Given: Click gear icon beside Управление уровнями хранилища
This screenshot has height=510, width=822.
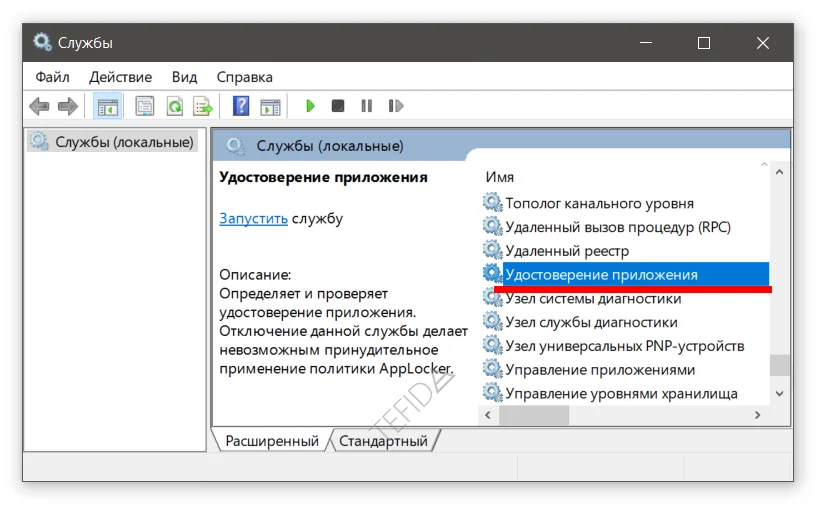Looking at the screenshot, I should [492, 393].
